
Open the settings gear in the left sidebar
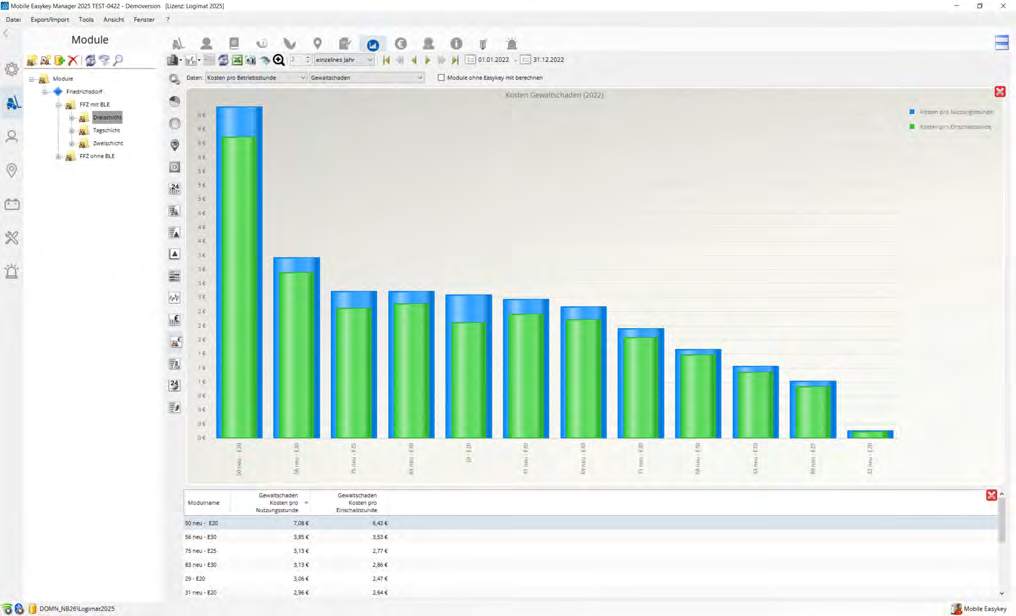(x=12, y=69)
